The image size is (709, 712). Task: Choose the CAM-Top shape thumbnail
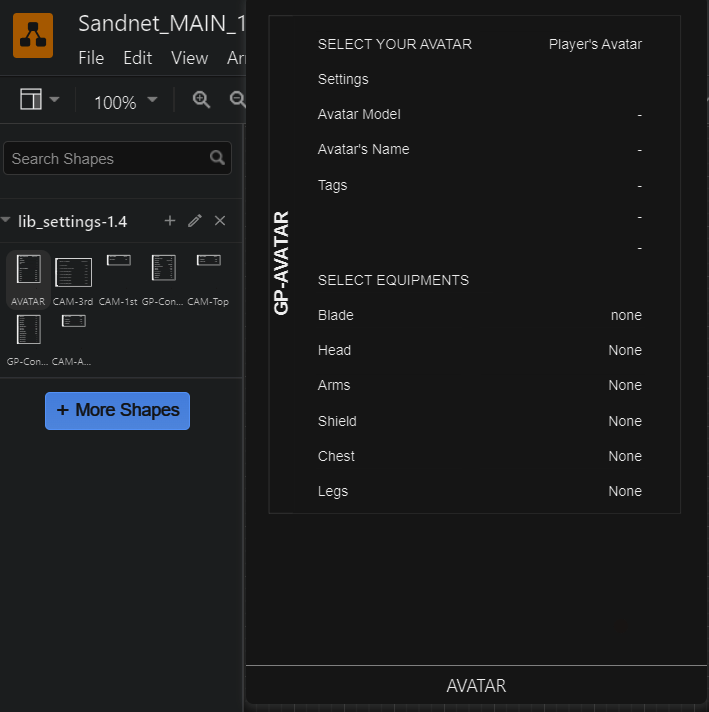pos(208,280)
